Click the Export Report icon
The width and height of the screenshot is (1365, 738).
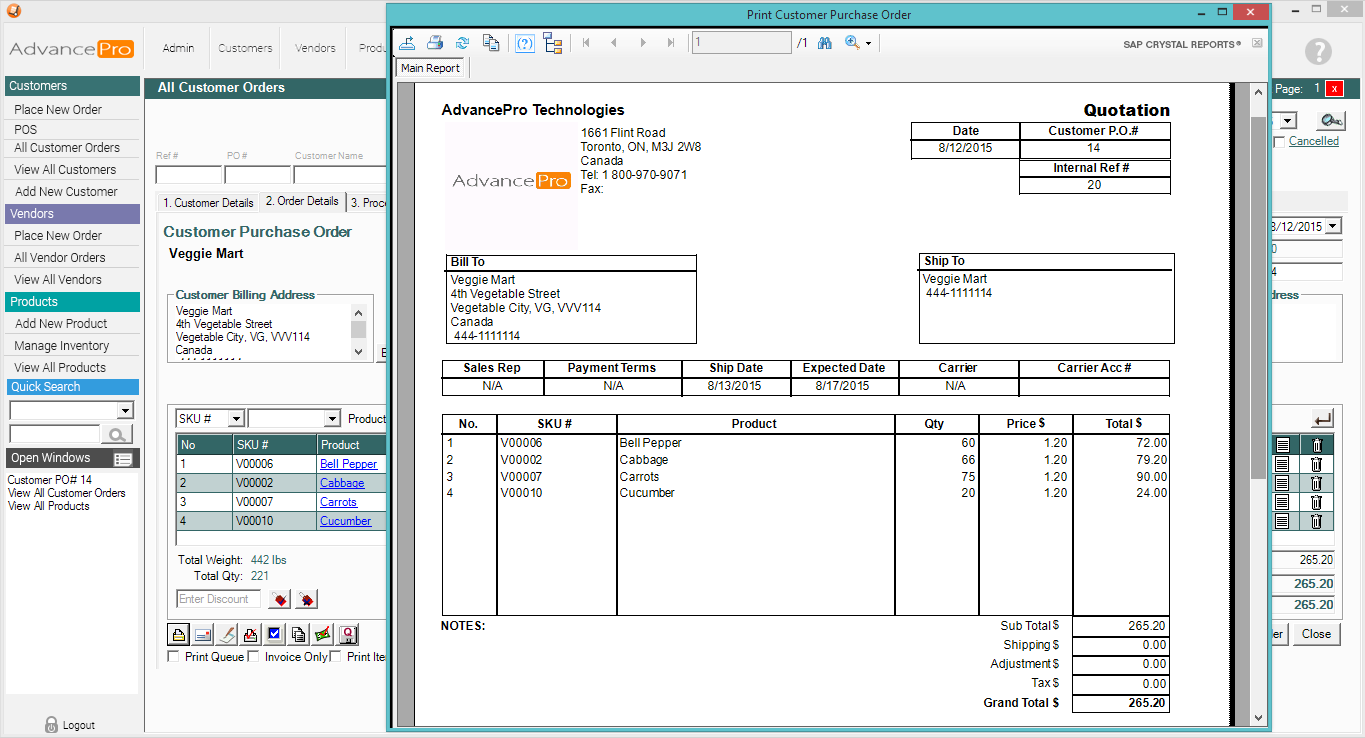[407, 43]
